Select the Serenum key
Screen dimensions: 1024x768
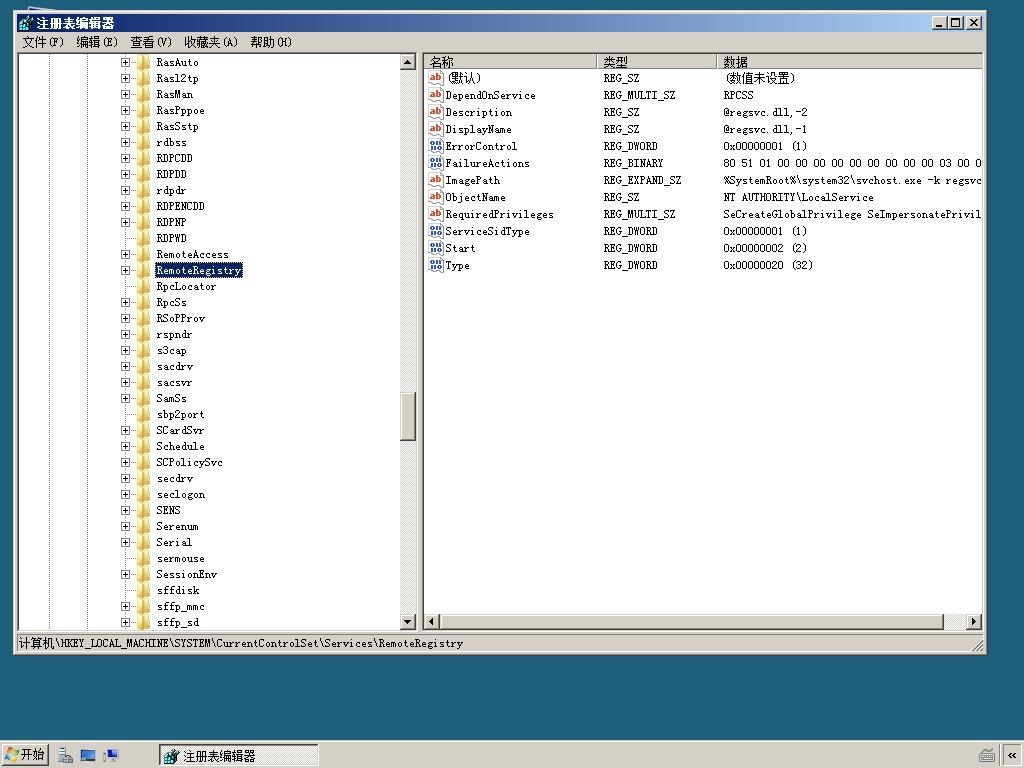coord(177,526)
